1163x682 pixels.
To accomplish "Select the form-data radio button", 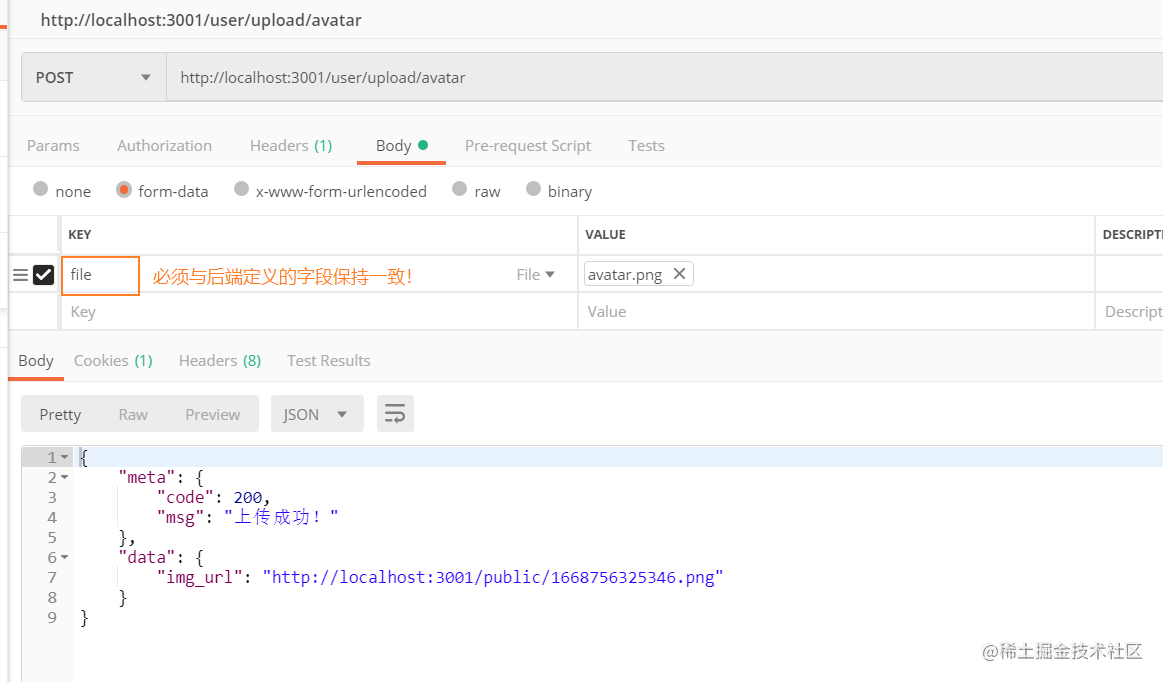I will [124, 189].
